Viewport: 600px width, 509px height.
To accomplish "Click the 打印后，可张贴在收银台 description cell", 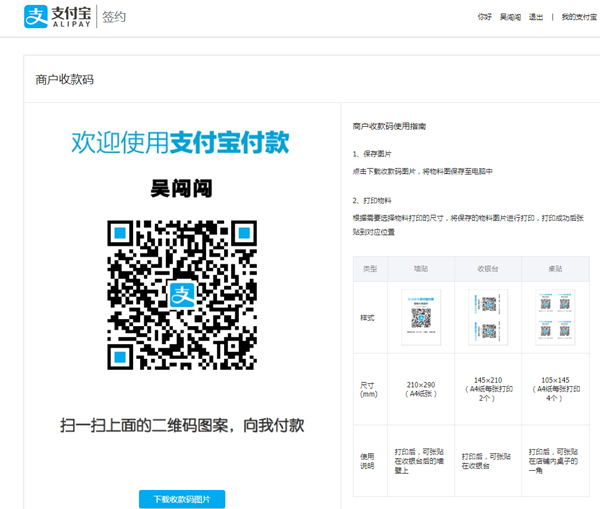I will click(488, 461).
